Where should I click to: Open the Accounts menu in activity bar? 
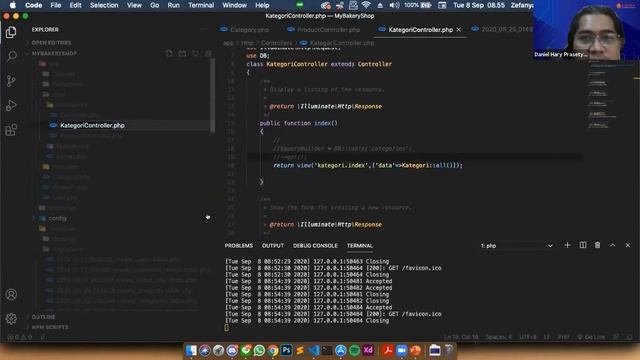(x=11, y=294)
